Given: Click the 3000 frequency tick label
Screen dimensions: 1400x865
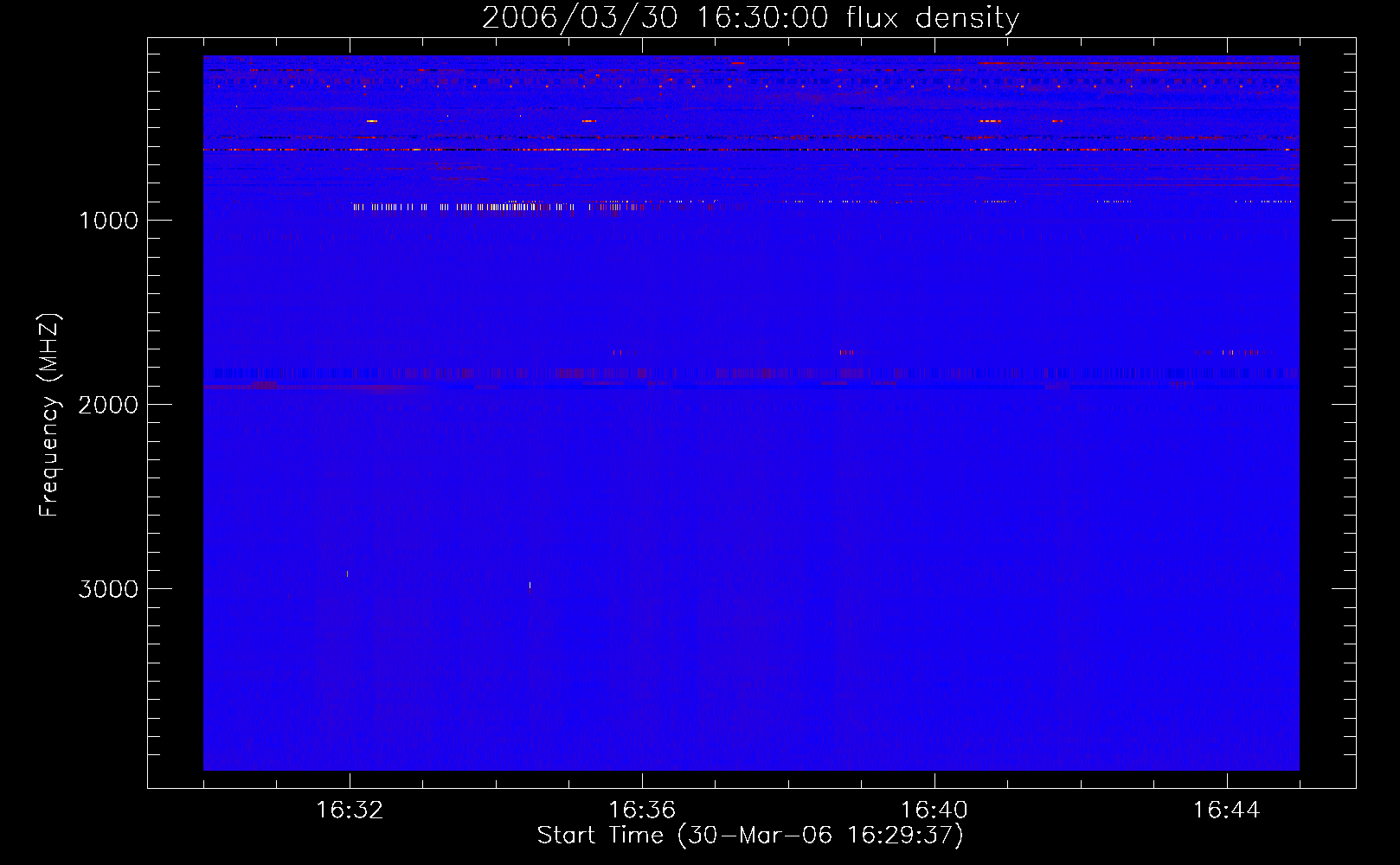Looking at the screenshot, I should [108, 589].
